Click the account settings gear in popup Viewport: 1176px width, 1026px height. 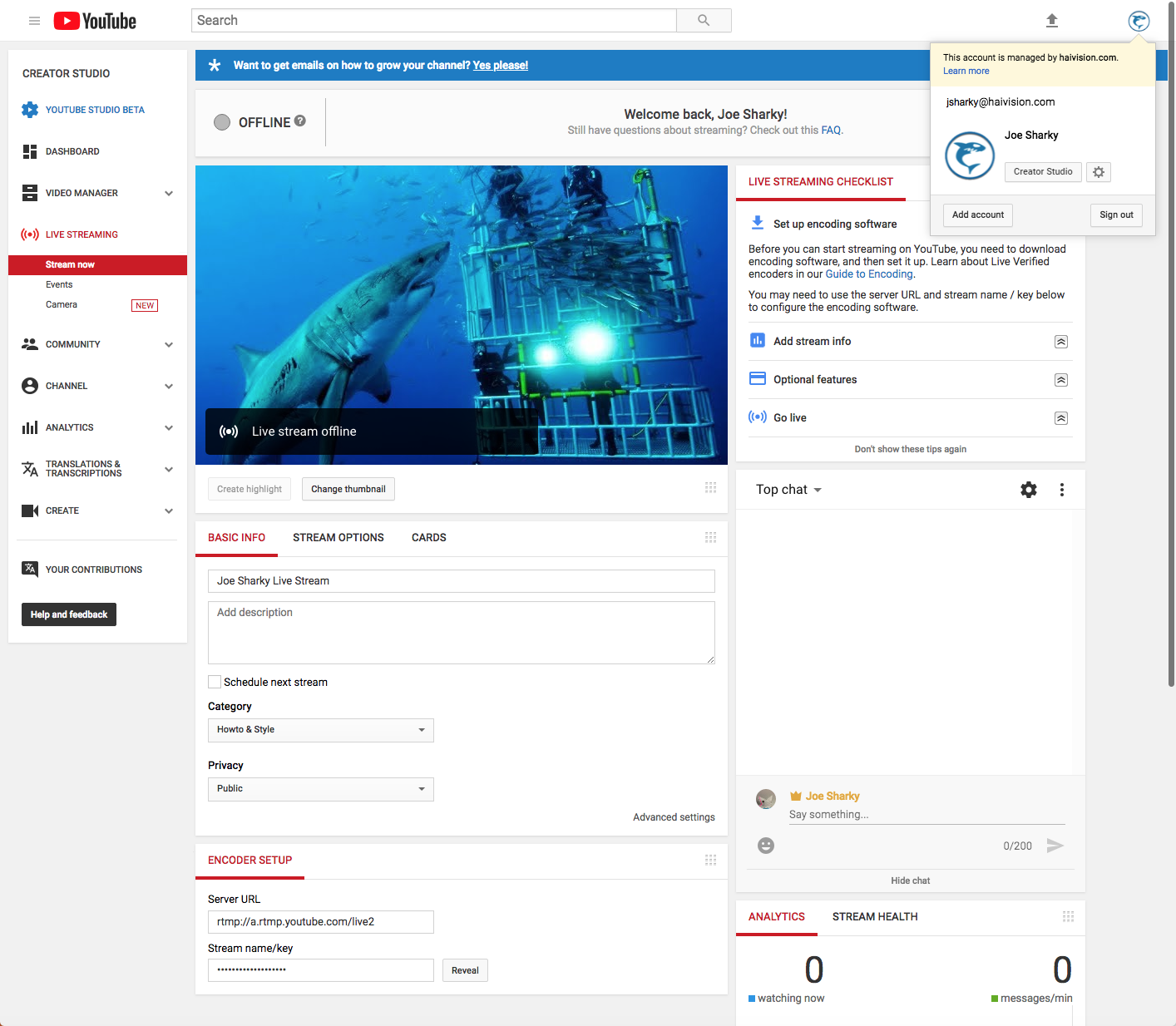click(x=1099, y=172)
